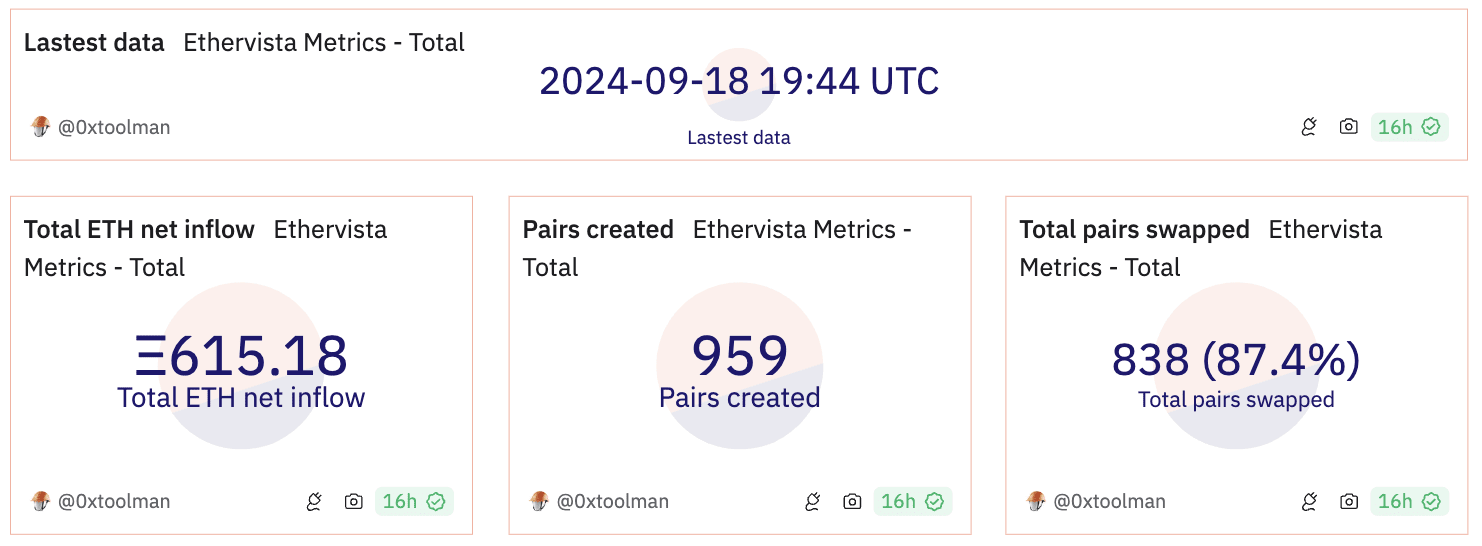
Task: Click camera icon in Total pairs swapped panel
Action: click(x=1349, y=501)
